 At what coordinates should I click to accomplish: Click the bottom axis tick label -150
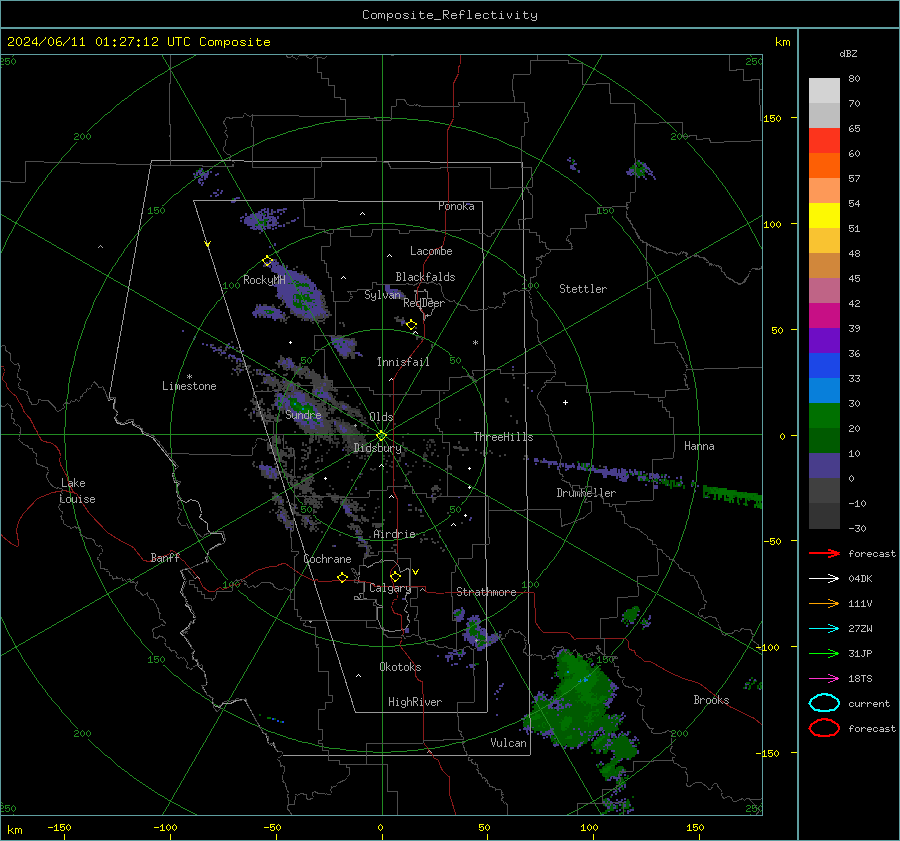coord(59,827)
